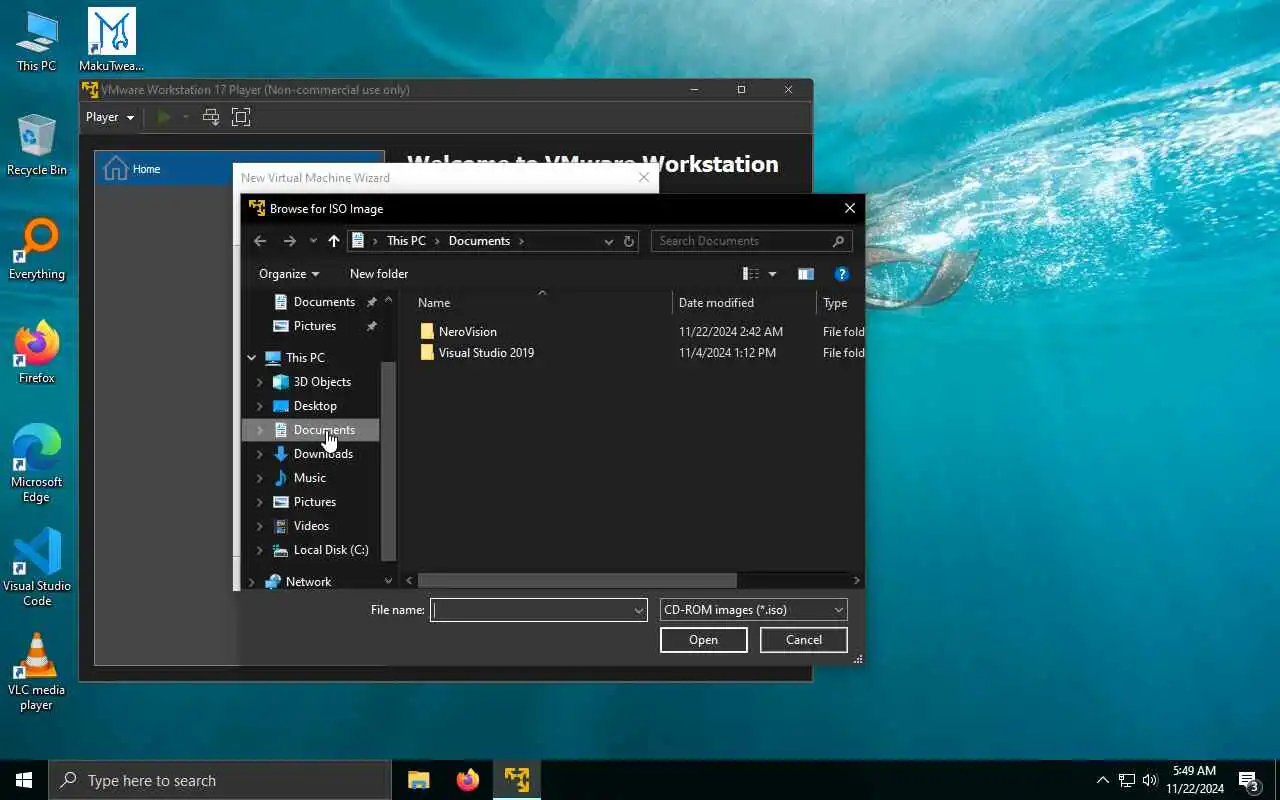Click Send Ctrl+Alt+Del icon in VMware toolbar
This screenshot has height=800, width=1280.
pos(211,117)
